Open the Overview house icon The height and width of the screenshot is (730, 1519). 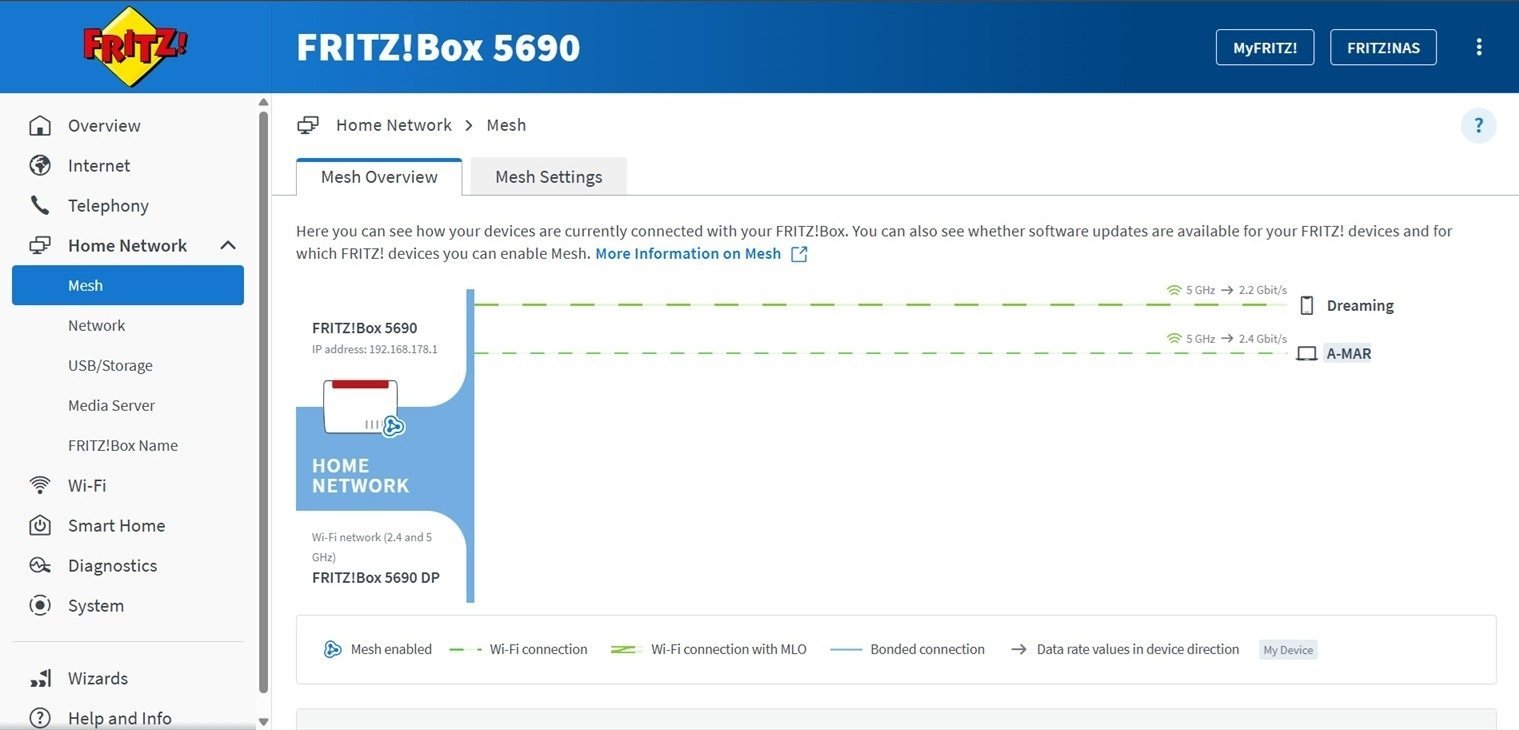pyautogui.click(x=40, y=126)
